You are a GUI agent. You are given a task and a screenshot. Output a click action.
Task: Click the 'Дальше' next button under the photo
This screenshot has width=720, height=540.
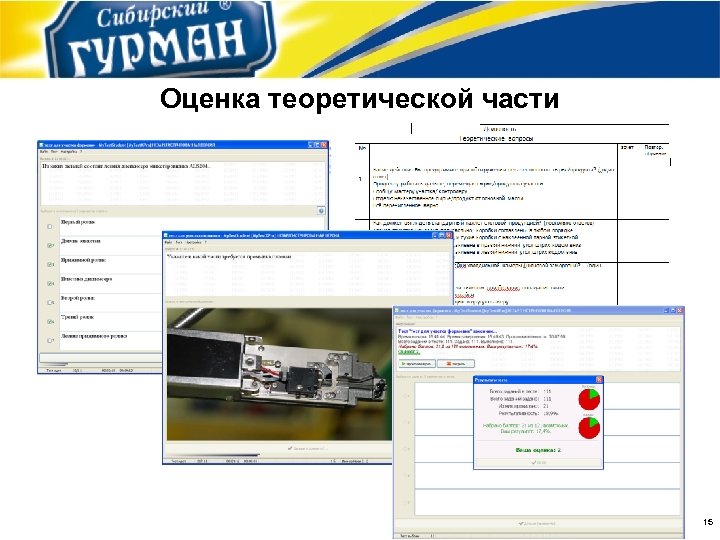[307, 448]
